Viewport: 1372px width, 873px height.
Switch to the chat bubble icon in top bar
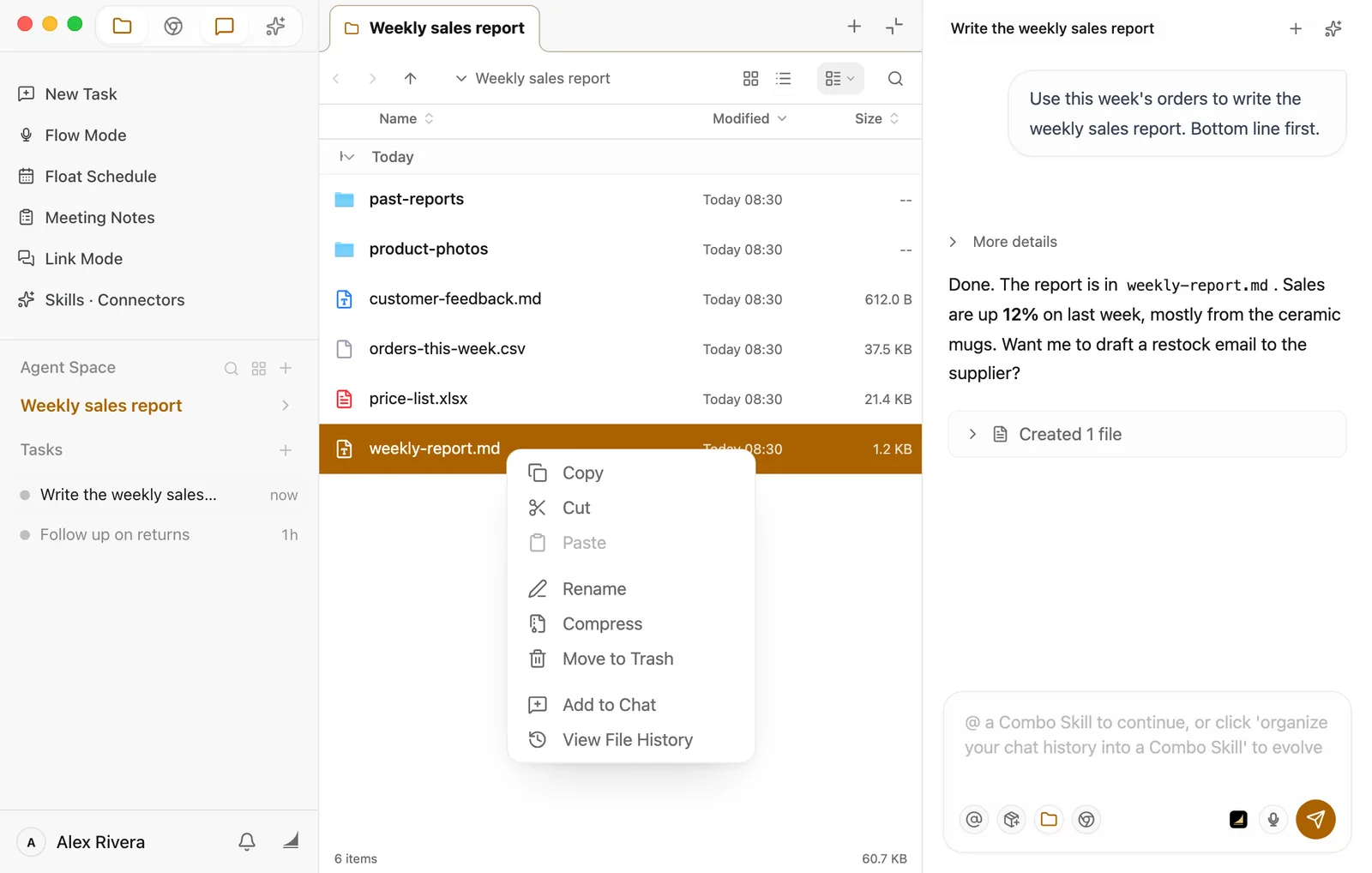point(225,26)
